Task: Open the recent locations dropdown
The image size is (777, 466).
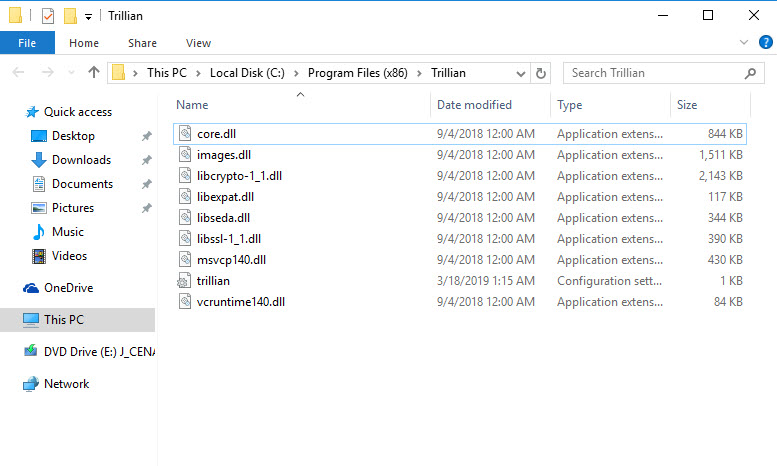Action: coord(71,73)
